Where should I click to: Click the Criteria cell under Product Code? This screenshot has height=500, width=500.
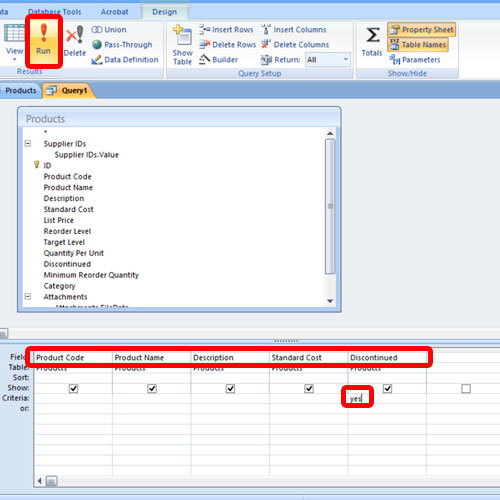coord(73,398)
